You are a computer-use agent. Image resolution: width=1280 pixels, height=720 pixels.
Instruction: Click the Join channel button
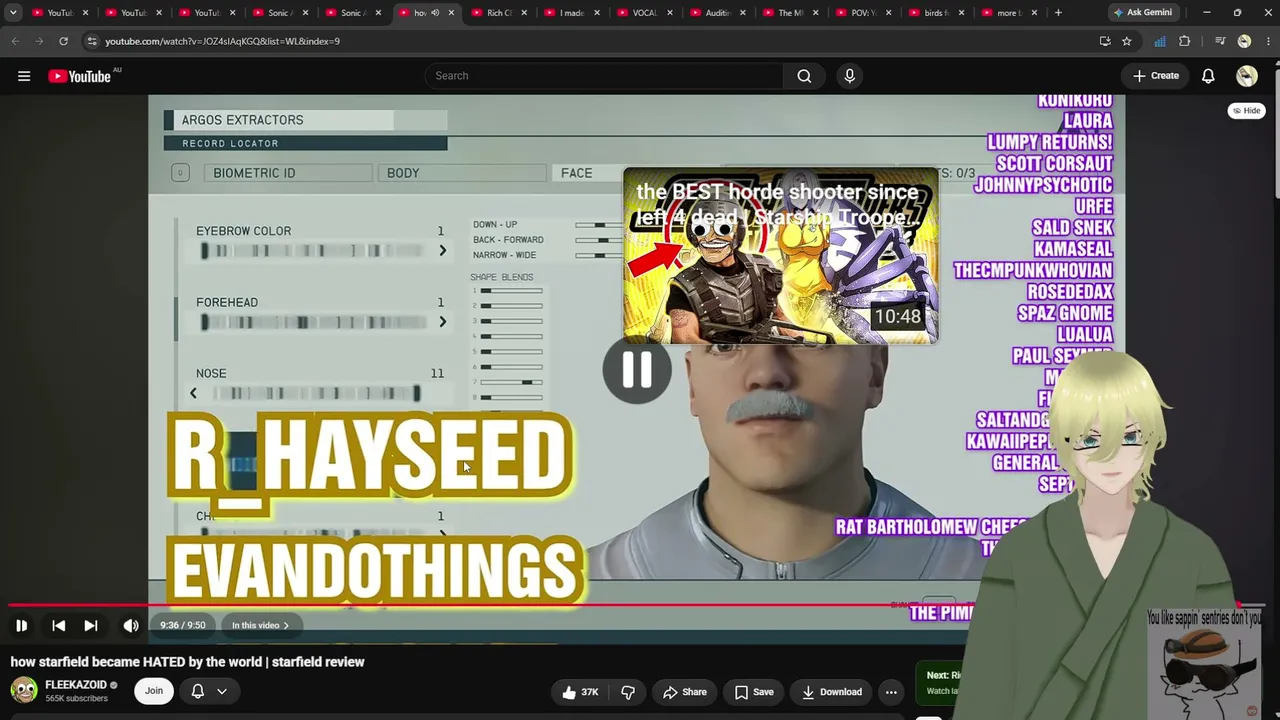coord(153,691)
